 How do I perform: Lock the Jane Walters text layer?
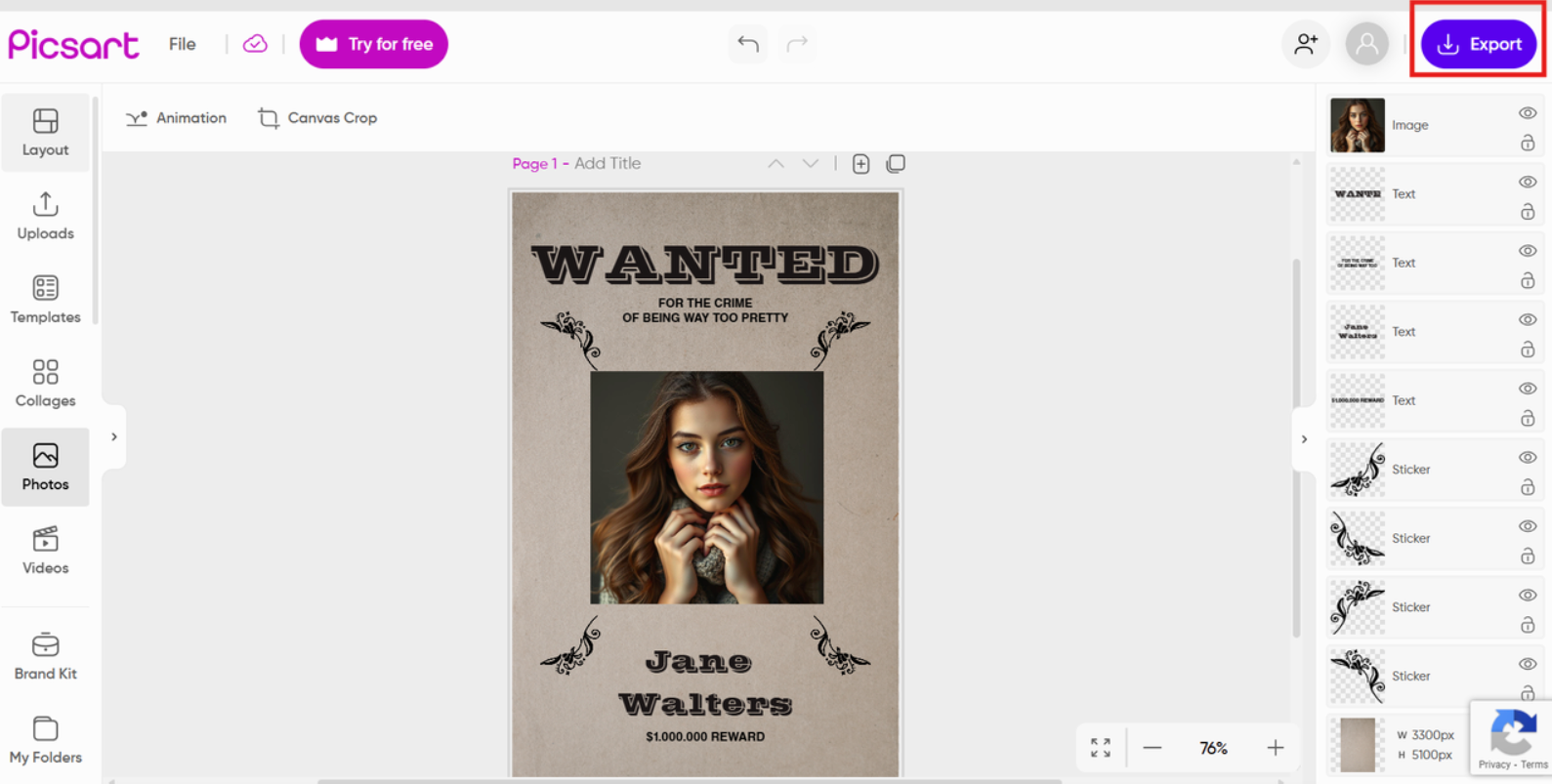[1528, 350]
